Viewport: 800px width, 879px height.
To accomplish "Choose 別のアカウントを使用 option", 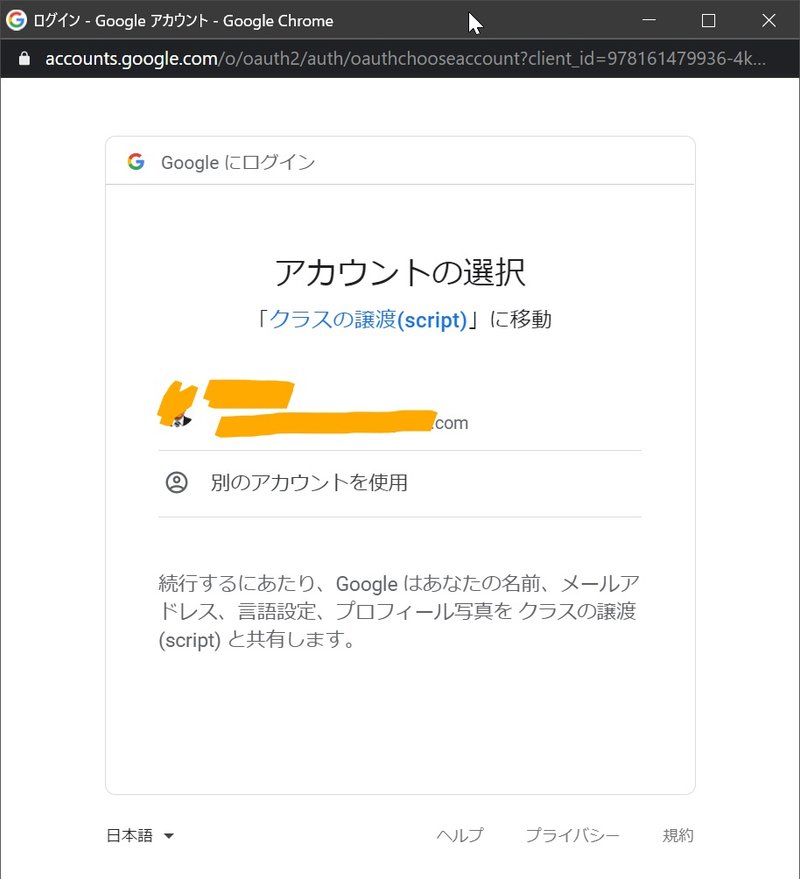I will click(400, 483).
